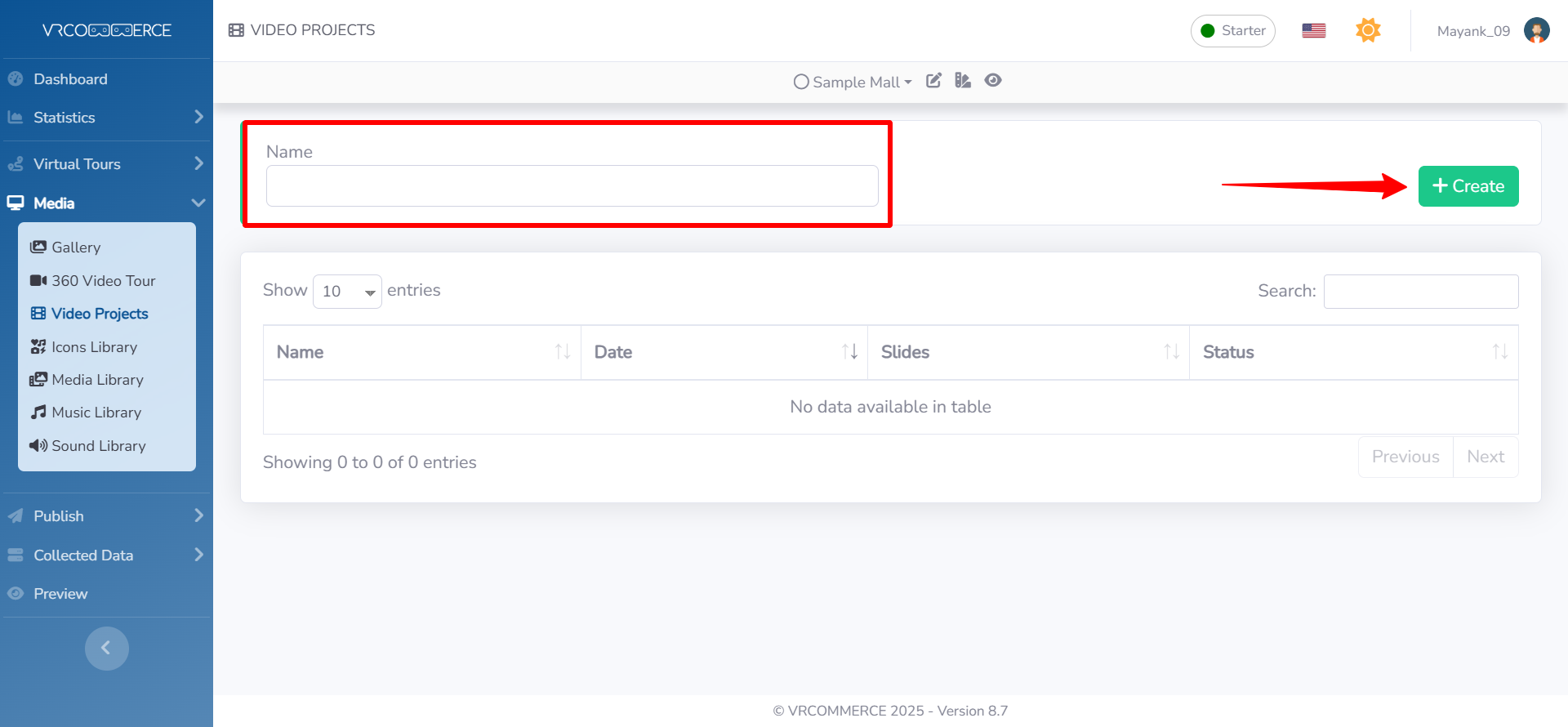The height and width of the screenshot is (727, 1568).
Task: Open the US flag language selector
Action: click(1313, 31)
